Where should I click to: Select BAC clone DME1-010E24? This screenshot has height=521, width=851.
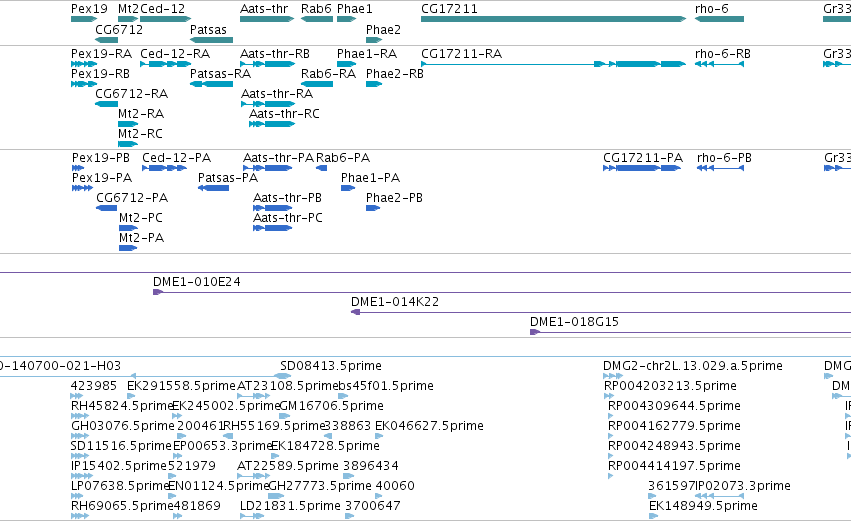point(502,293)
